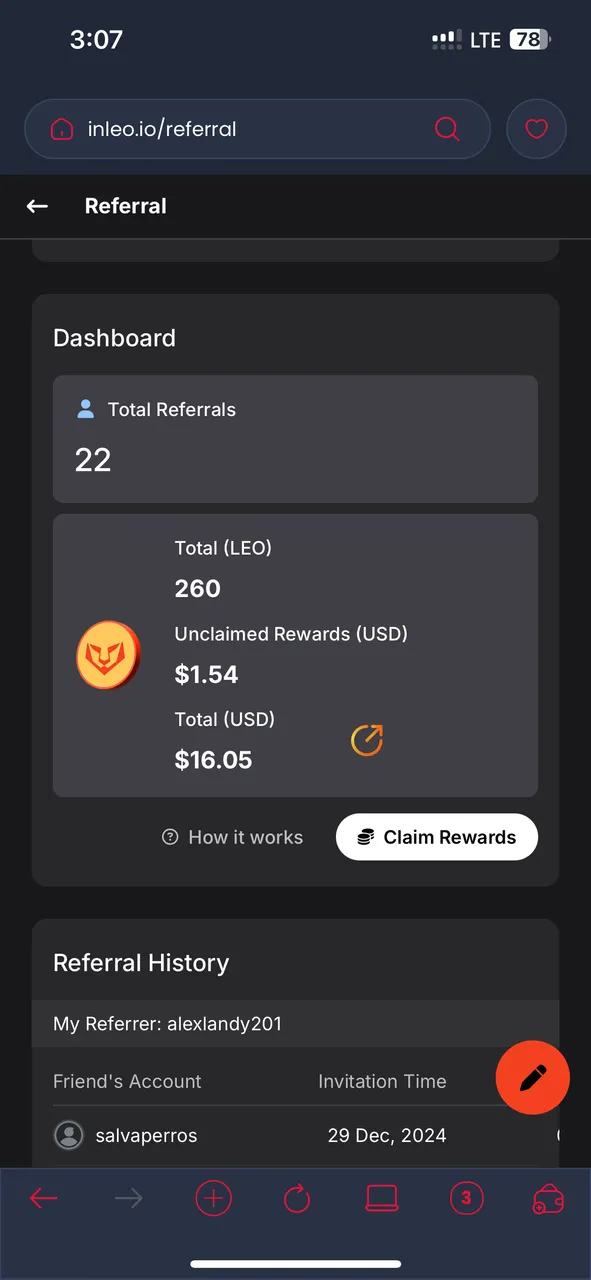Viewport: 591px width, 1280px height.
Task: Open the wallet icon in bottom bar
Action: [x=551, y=1199]
